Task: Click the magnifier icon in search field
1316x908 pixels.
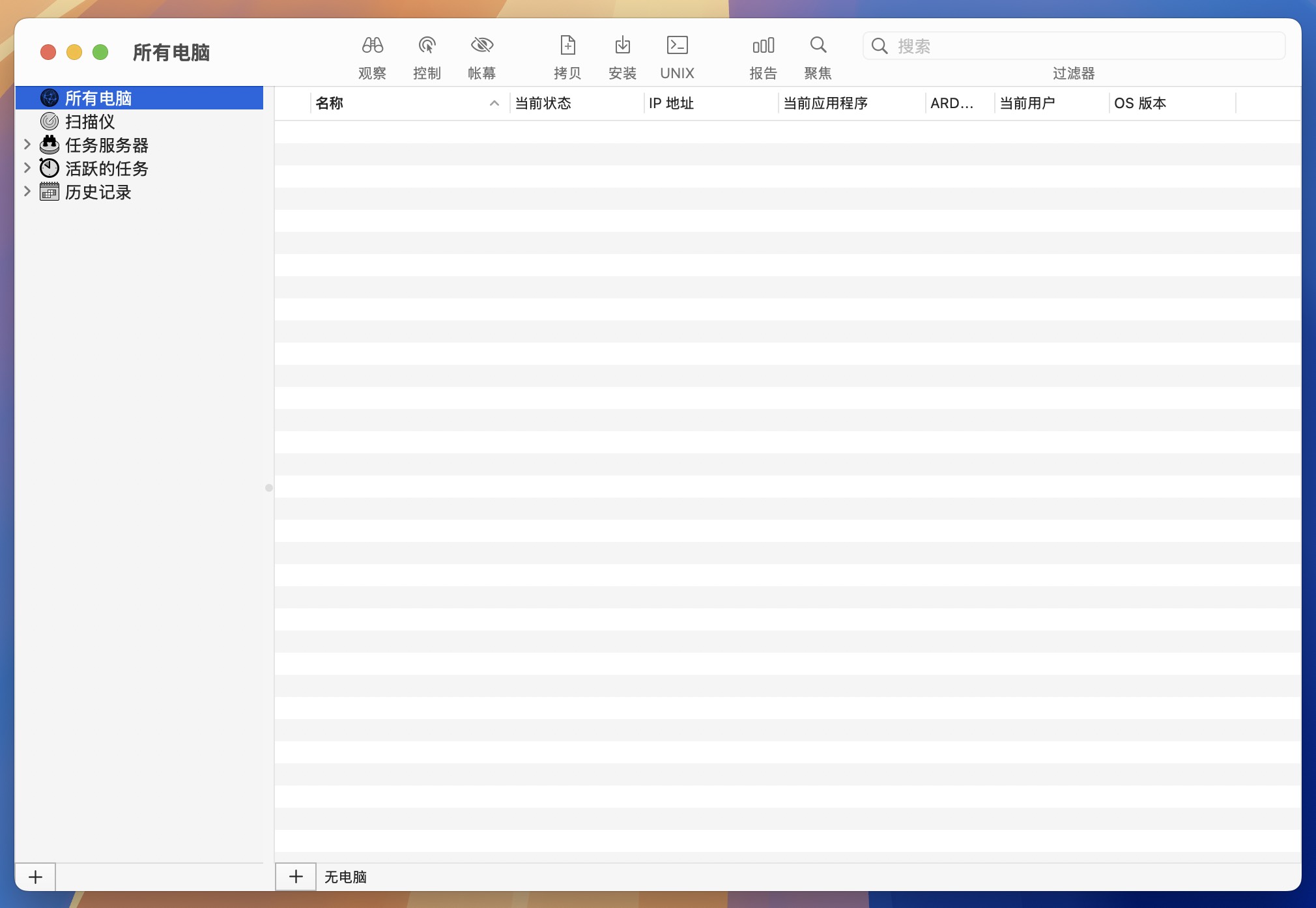Action: click(x=880, y=46)
